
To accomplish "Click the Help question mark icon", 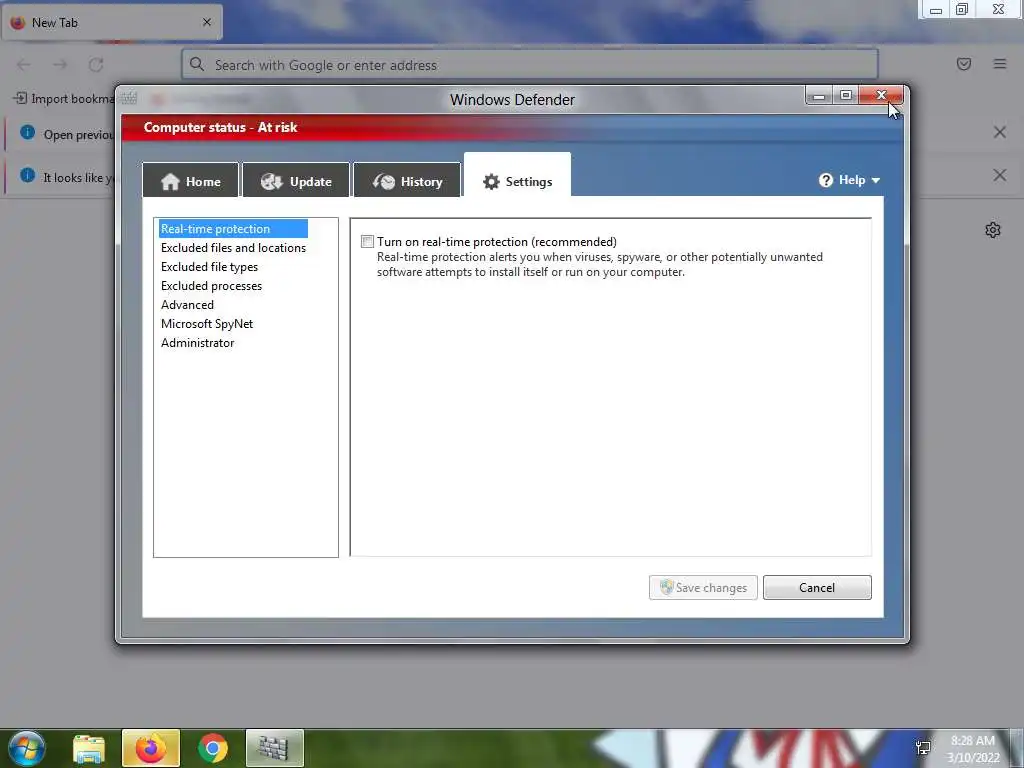I will (x=825, y=180).
